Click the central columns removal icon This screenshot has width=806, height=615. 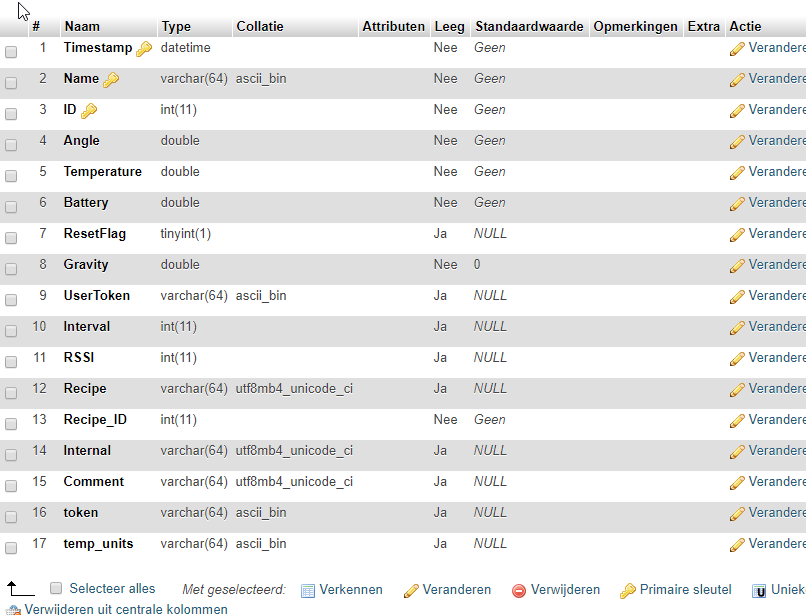13,609
